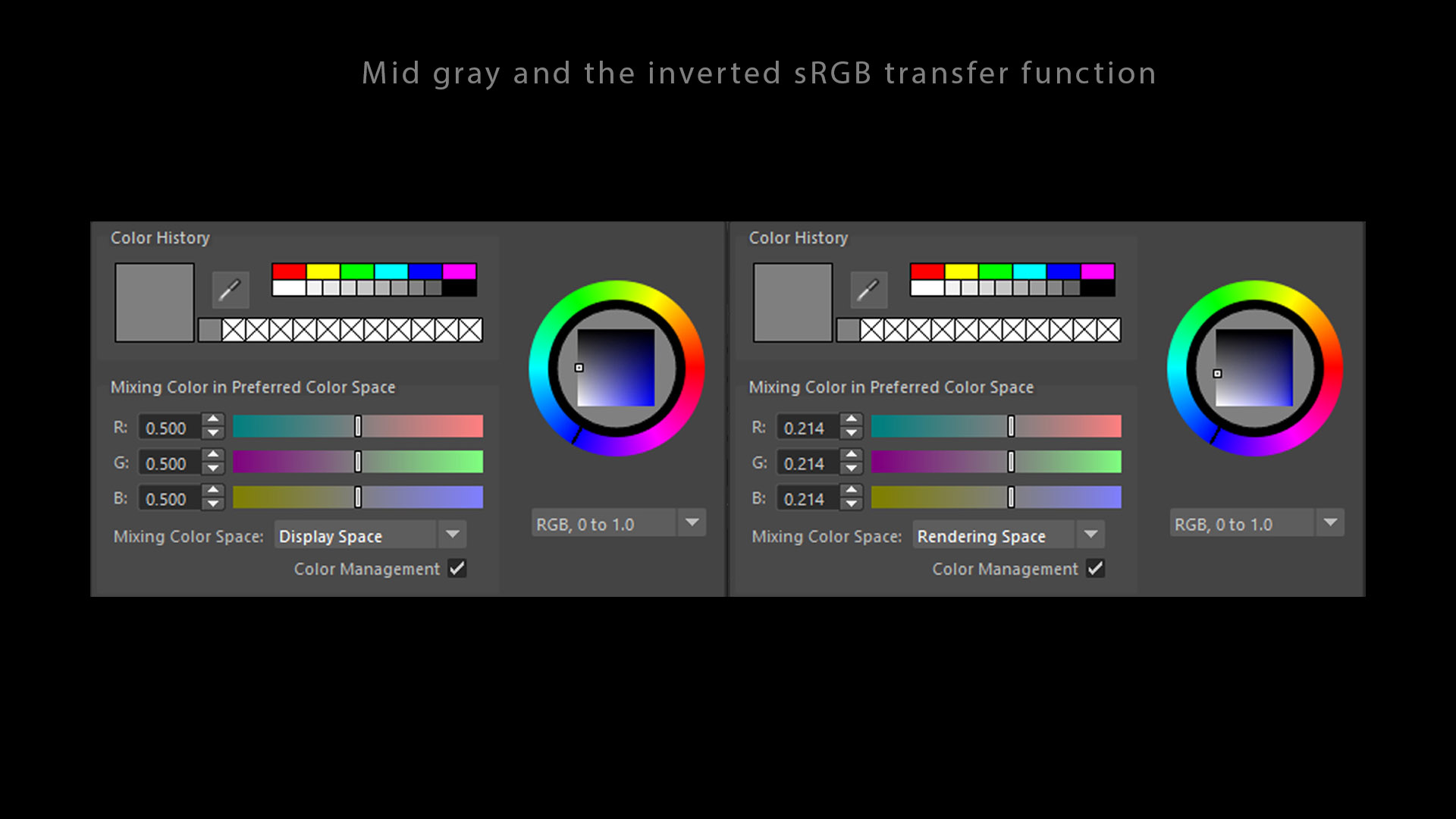This screenshot has width=1456, height=819.
Task: Pick the eyedropper tool in right panel
Action: tap(869, 290)
